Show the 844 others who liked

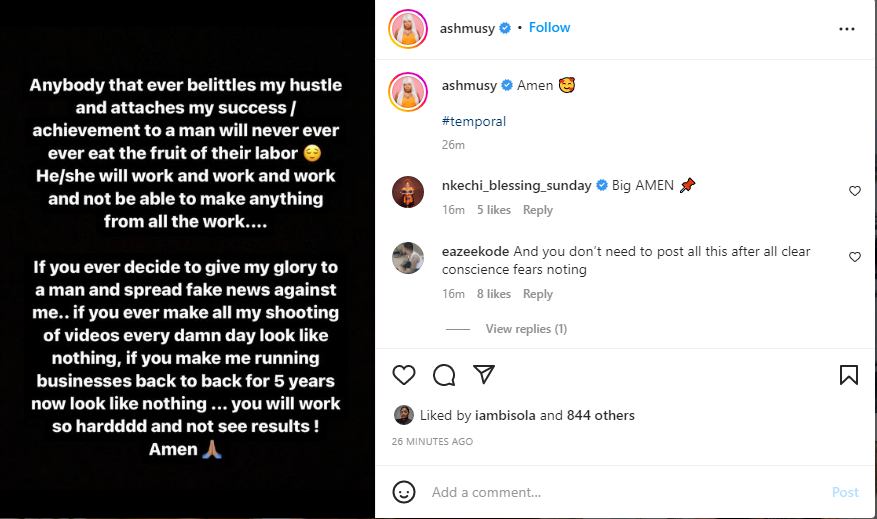601,415
